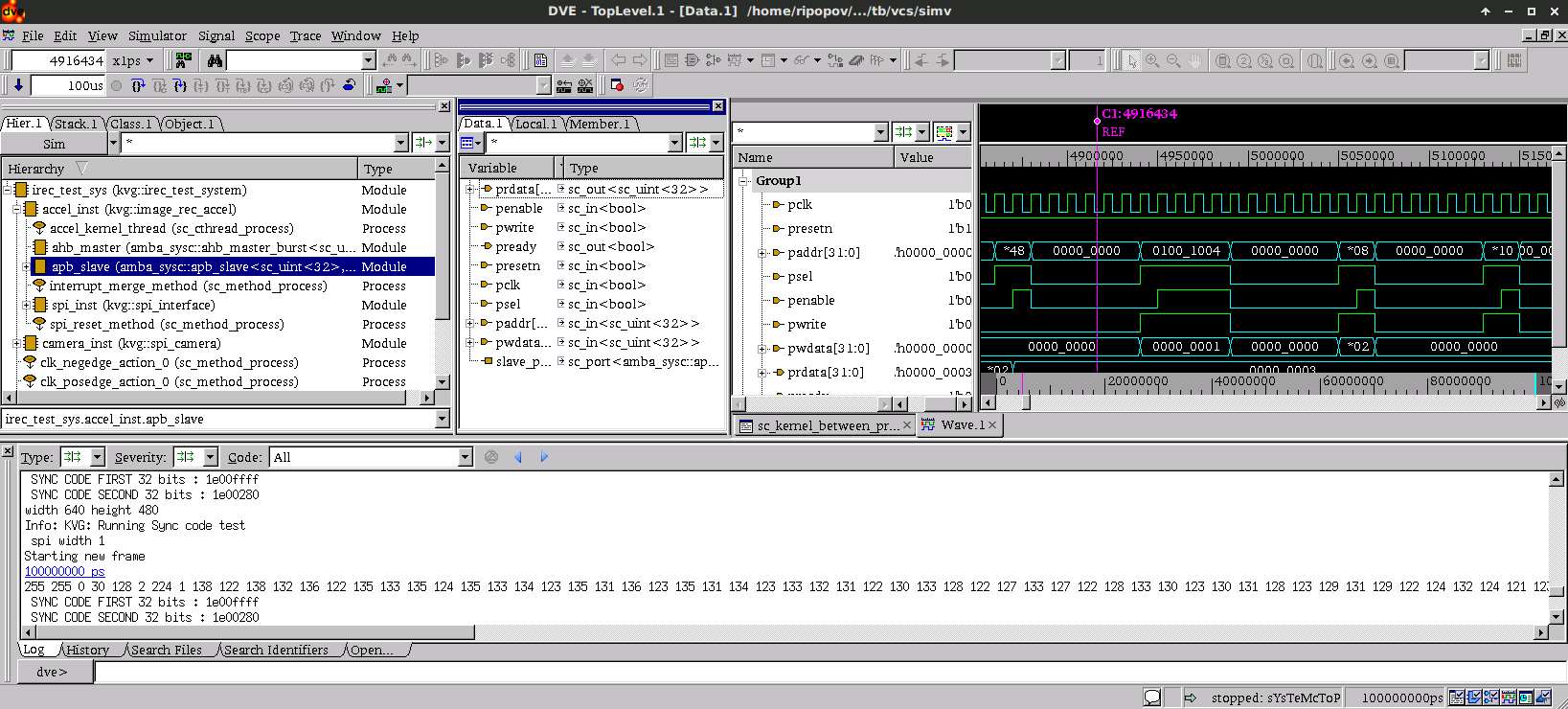Switch to the History tab
Image resolution: width=1568 pixels, height=709 pixels.
coord(88,650)
